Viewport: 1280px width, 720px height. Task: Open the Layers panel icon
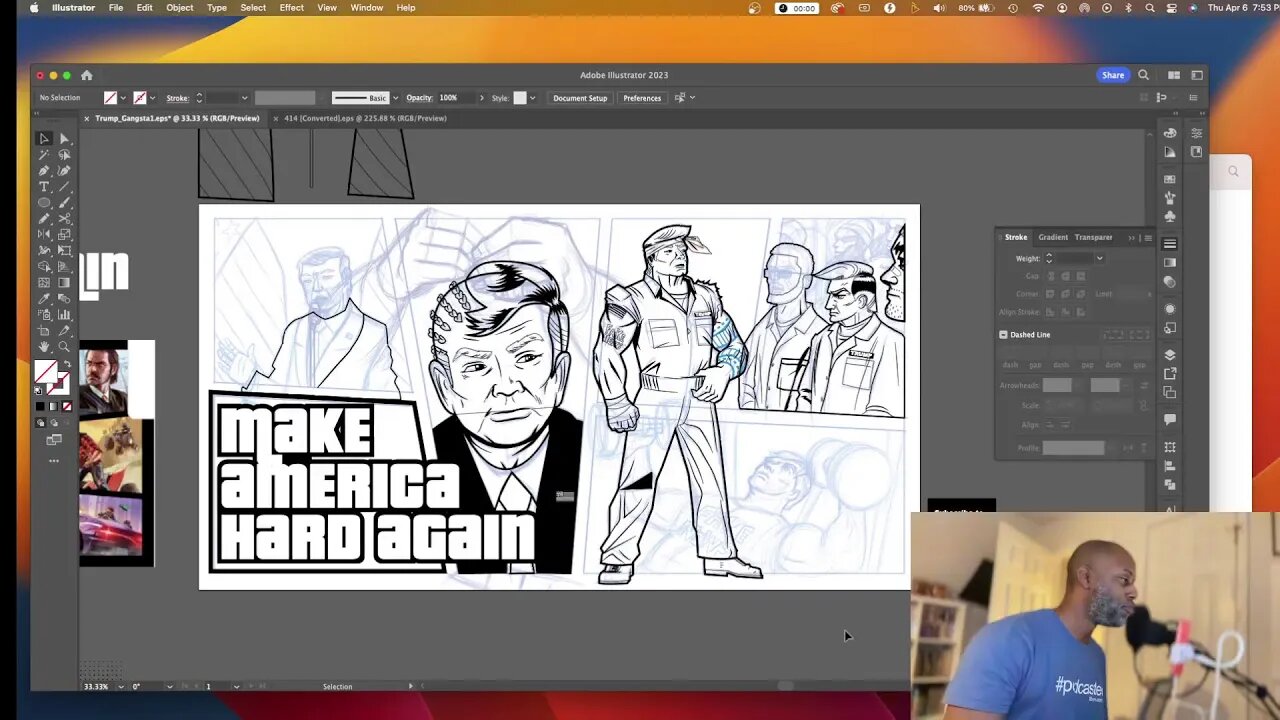pos(1170,355)
